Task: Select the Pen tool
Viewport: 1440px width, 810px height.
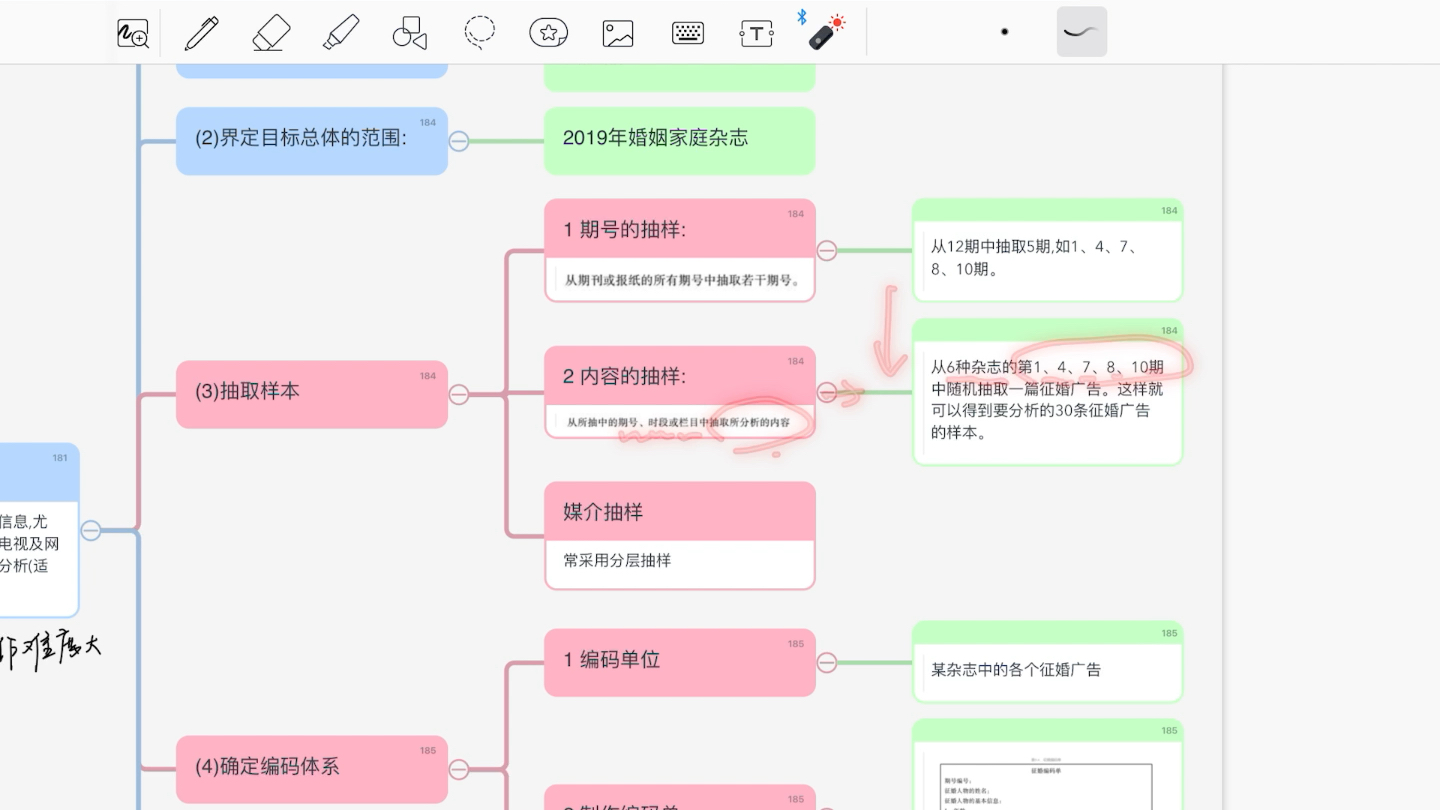Action: point(201,33)
